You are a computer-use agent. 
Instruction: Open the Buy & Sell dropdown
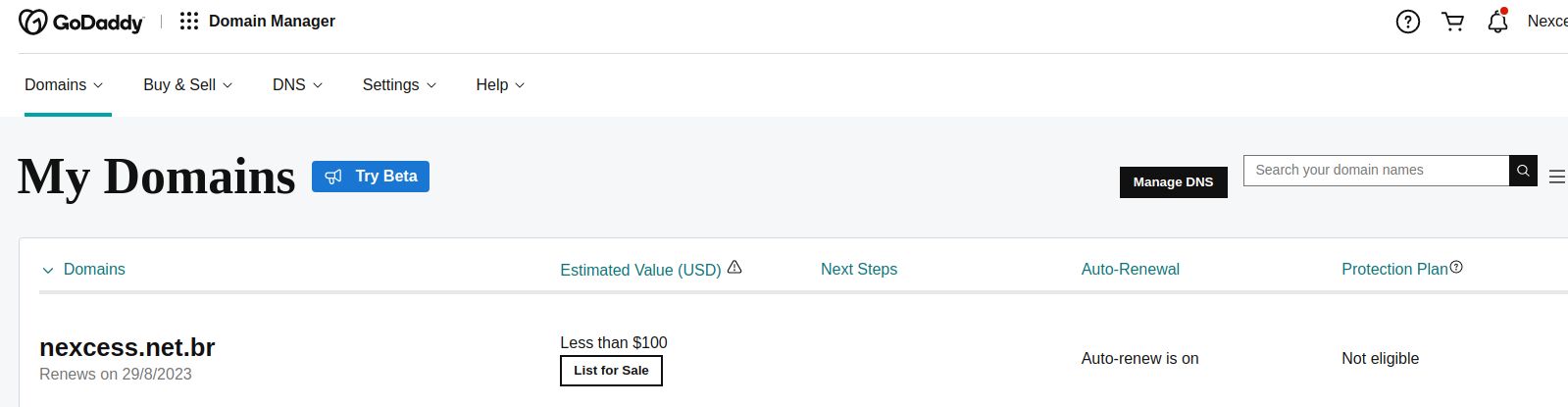(187, 85)
